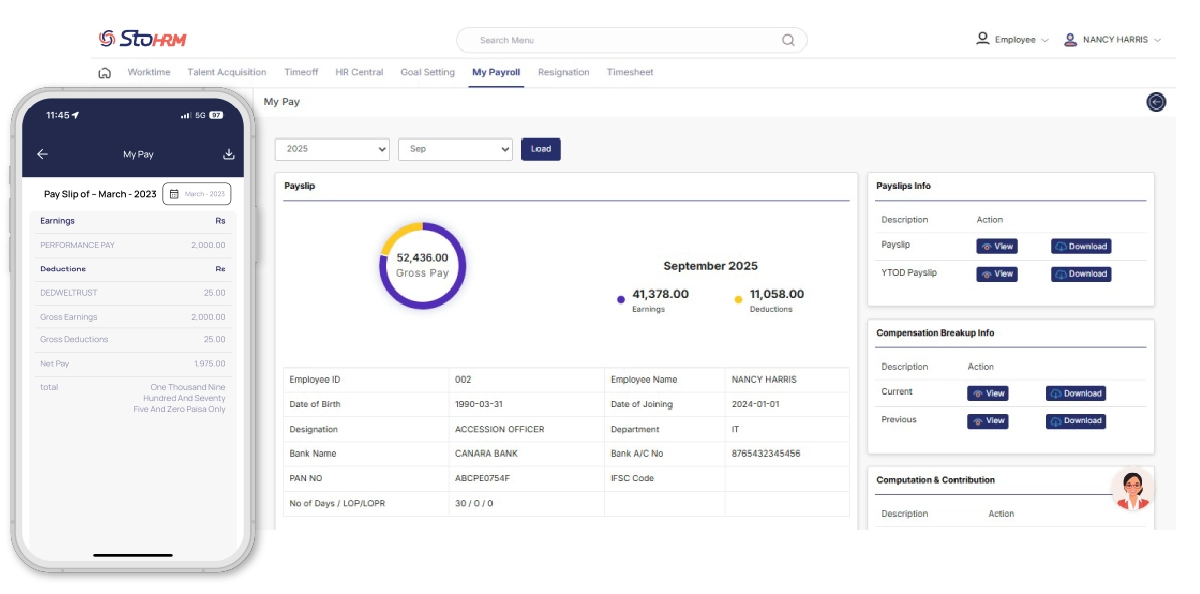
Task: Download the Previous compensation breakup
Action: point(1075,421)
